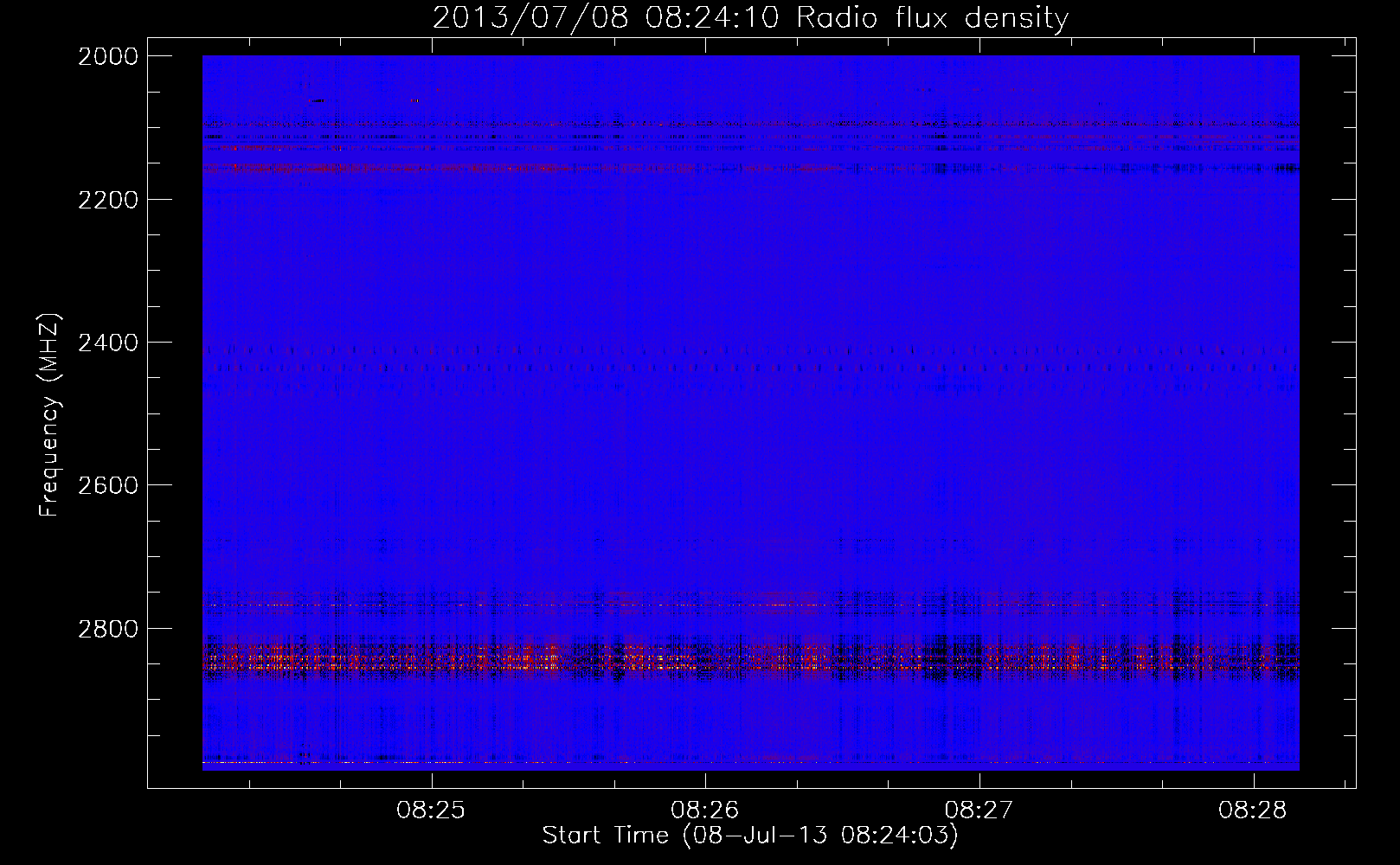Click the 08:25 time tick label
This screenshot has width=1400, height=865.
pos(431,811)
